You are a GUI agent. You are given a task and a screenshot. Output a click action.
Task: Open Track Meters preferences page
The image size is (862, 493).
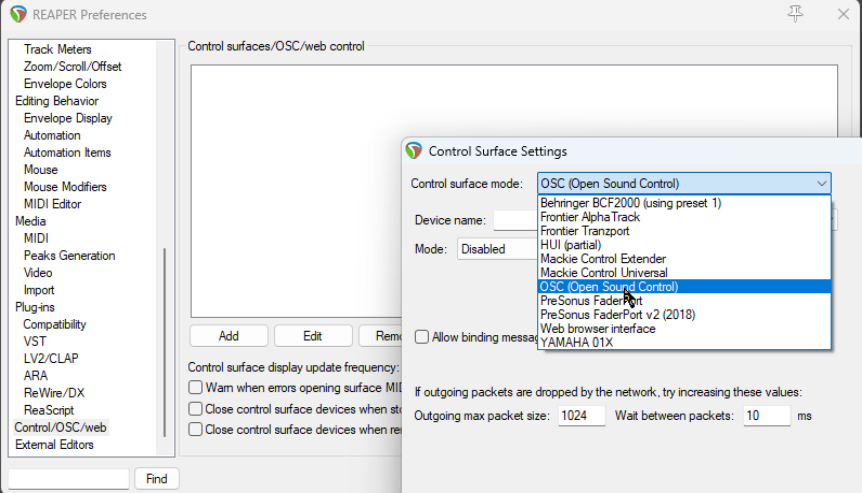tap(57, 49)
